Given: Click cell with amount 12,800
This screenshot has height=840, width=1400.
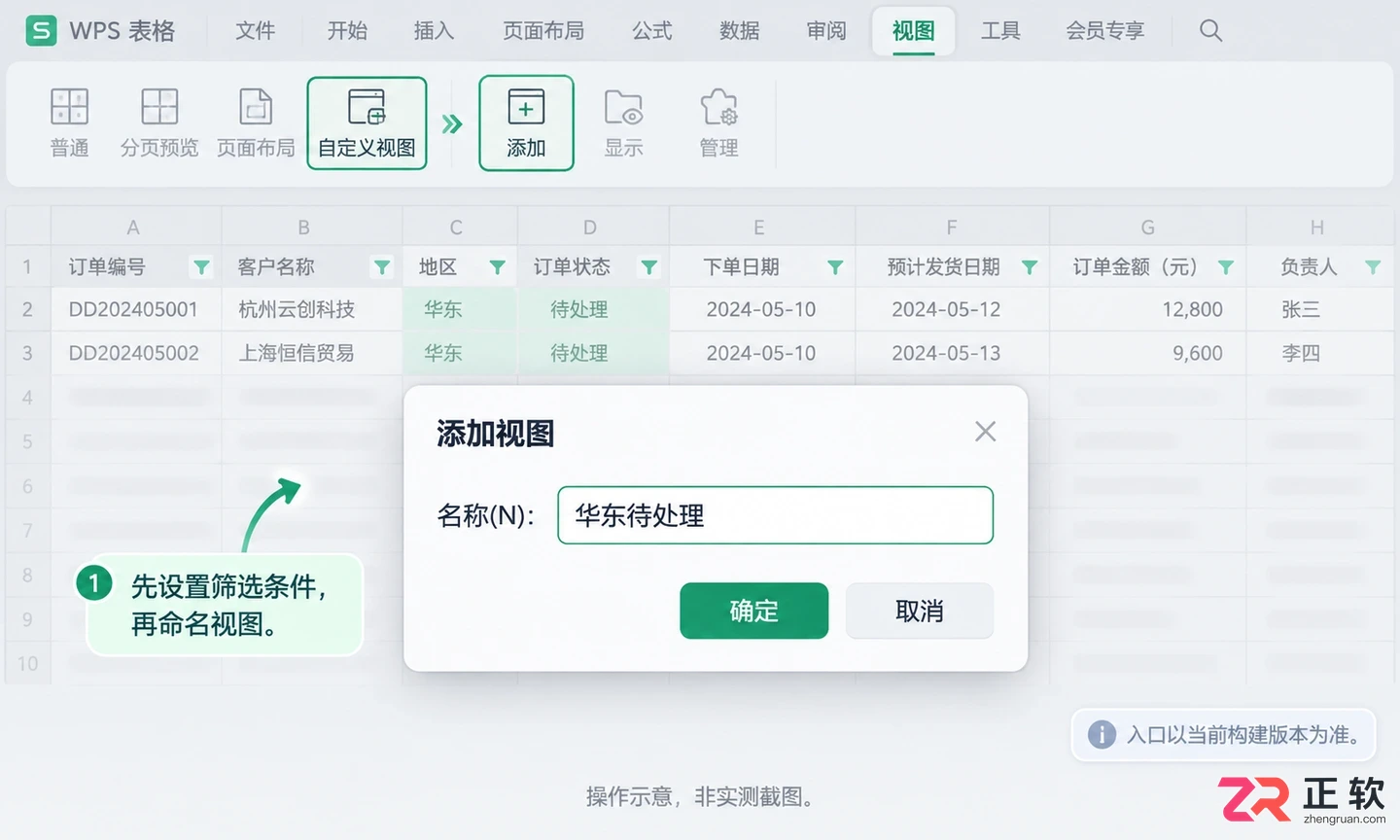Looking at the screenshot, I should pos(1148,309).
